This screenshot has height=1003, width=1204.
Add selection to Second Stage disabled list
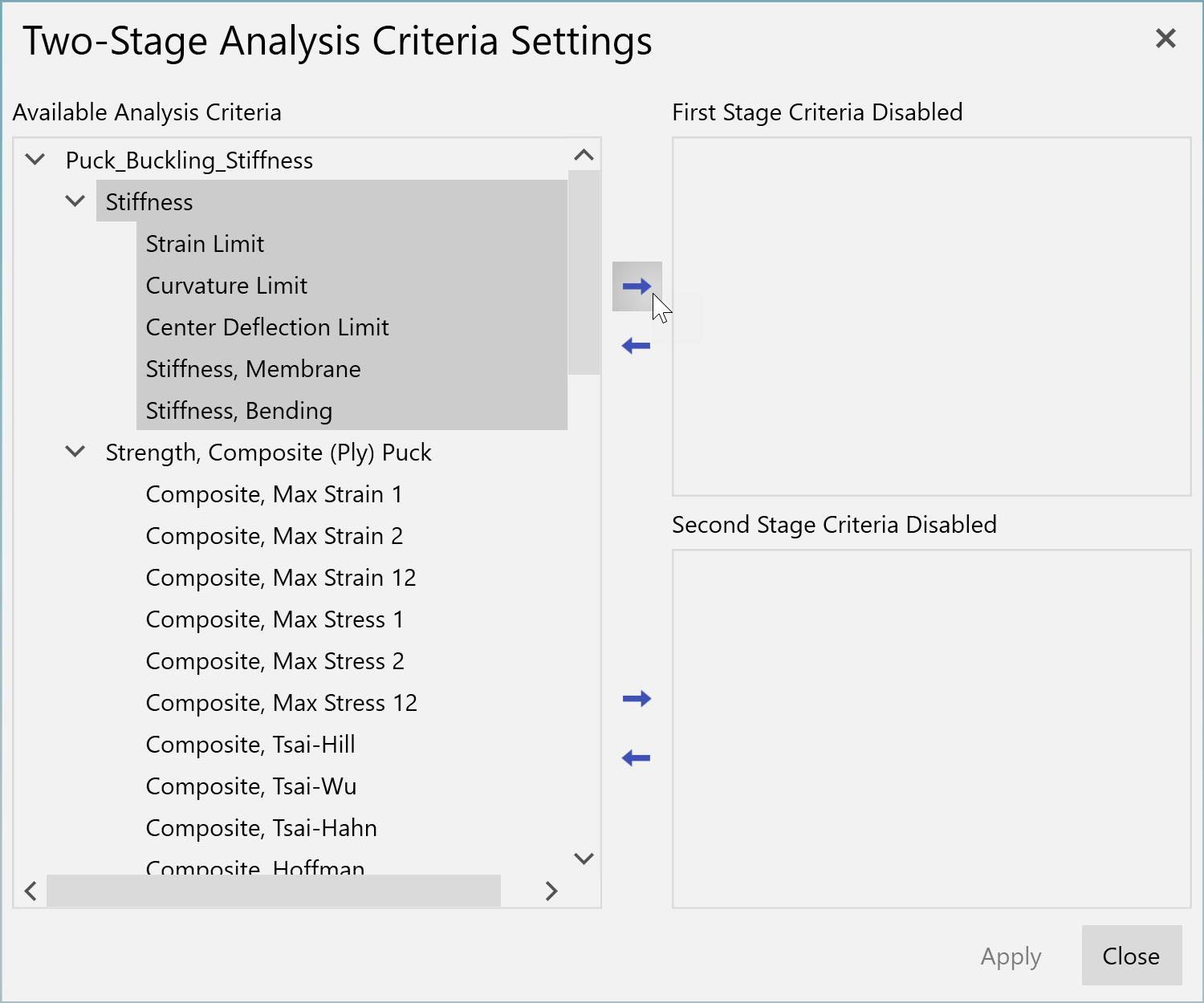coord(637,699)
